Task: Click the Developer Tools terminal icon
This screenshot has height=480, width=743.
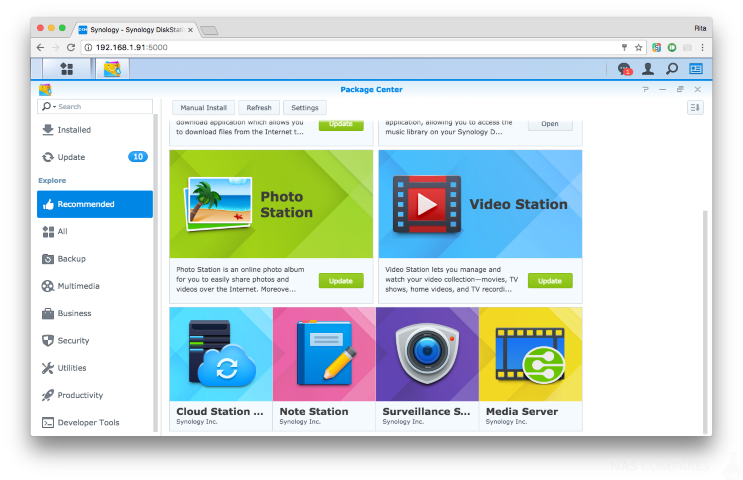Action: [48, 423]
